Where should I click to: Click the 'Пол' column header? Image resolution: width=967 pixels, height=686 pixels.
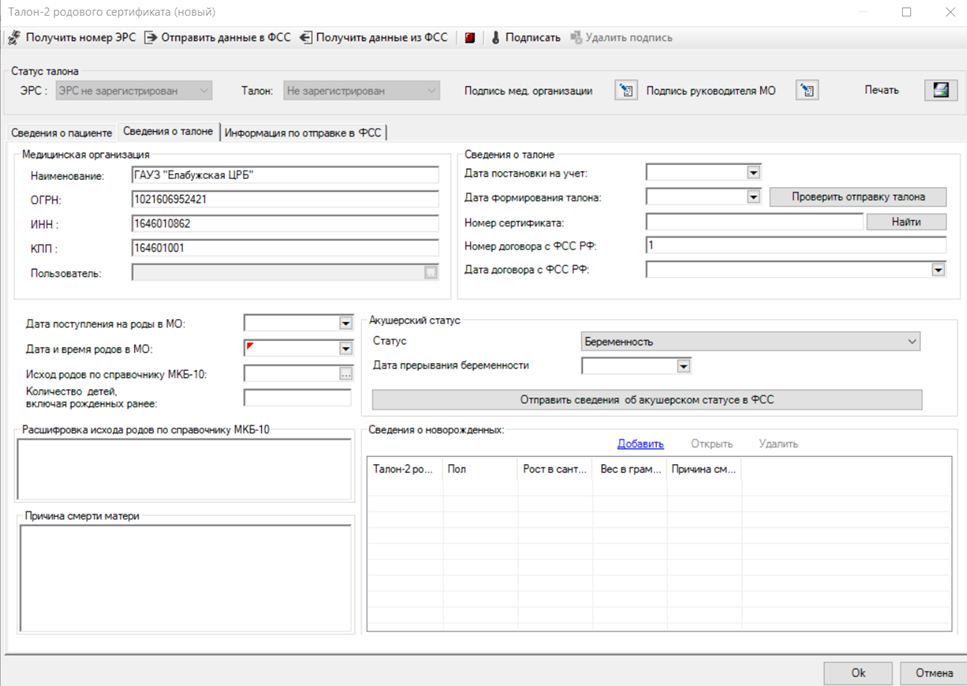click(480, 469)
